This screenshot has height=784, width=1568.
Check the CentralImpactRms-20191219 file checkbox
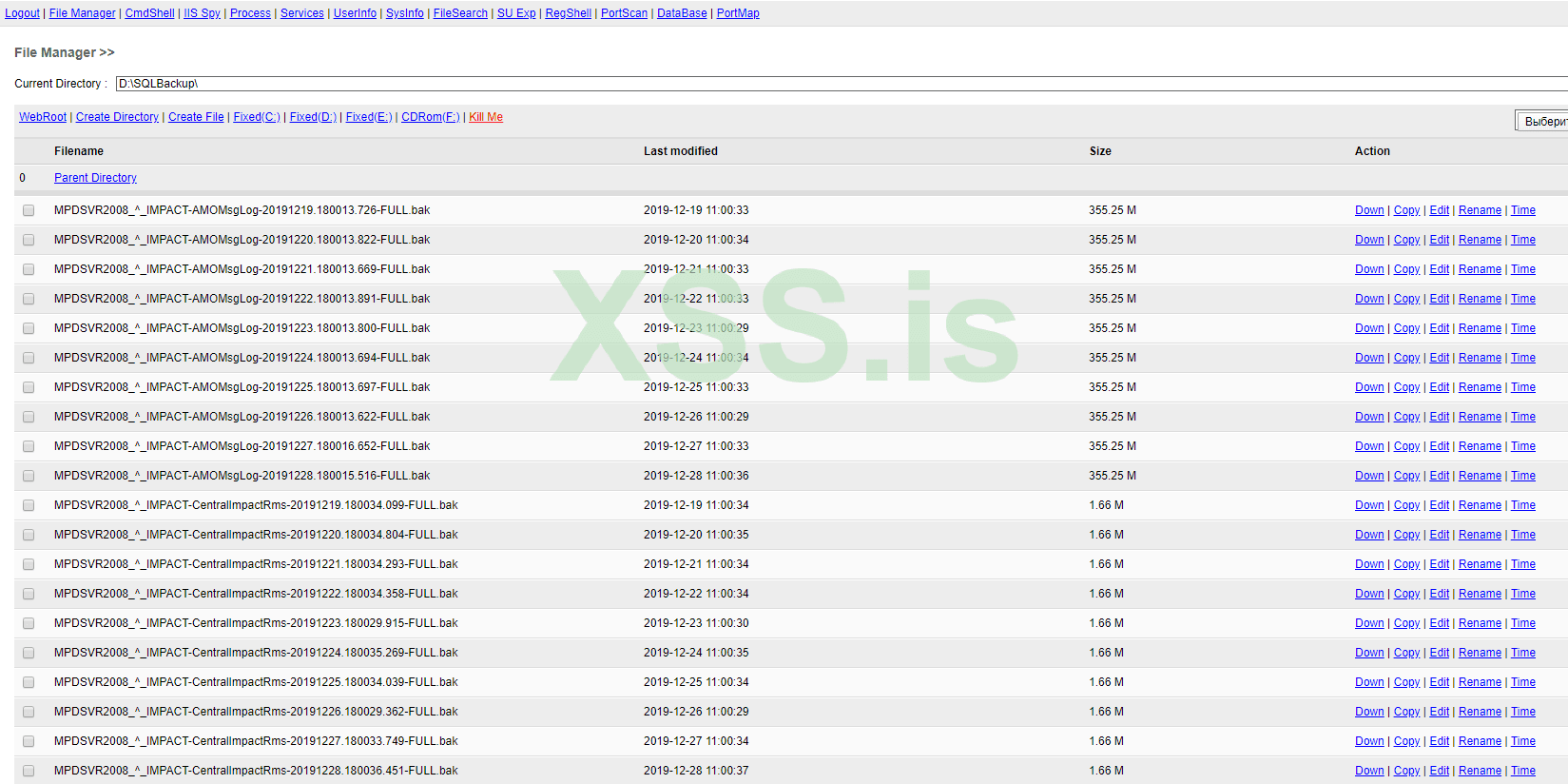(x=29, y=506)
